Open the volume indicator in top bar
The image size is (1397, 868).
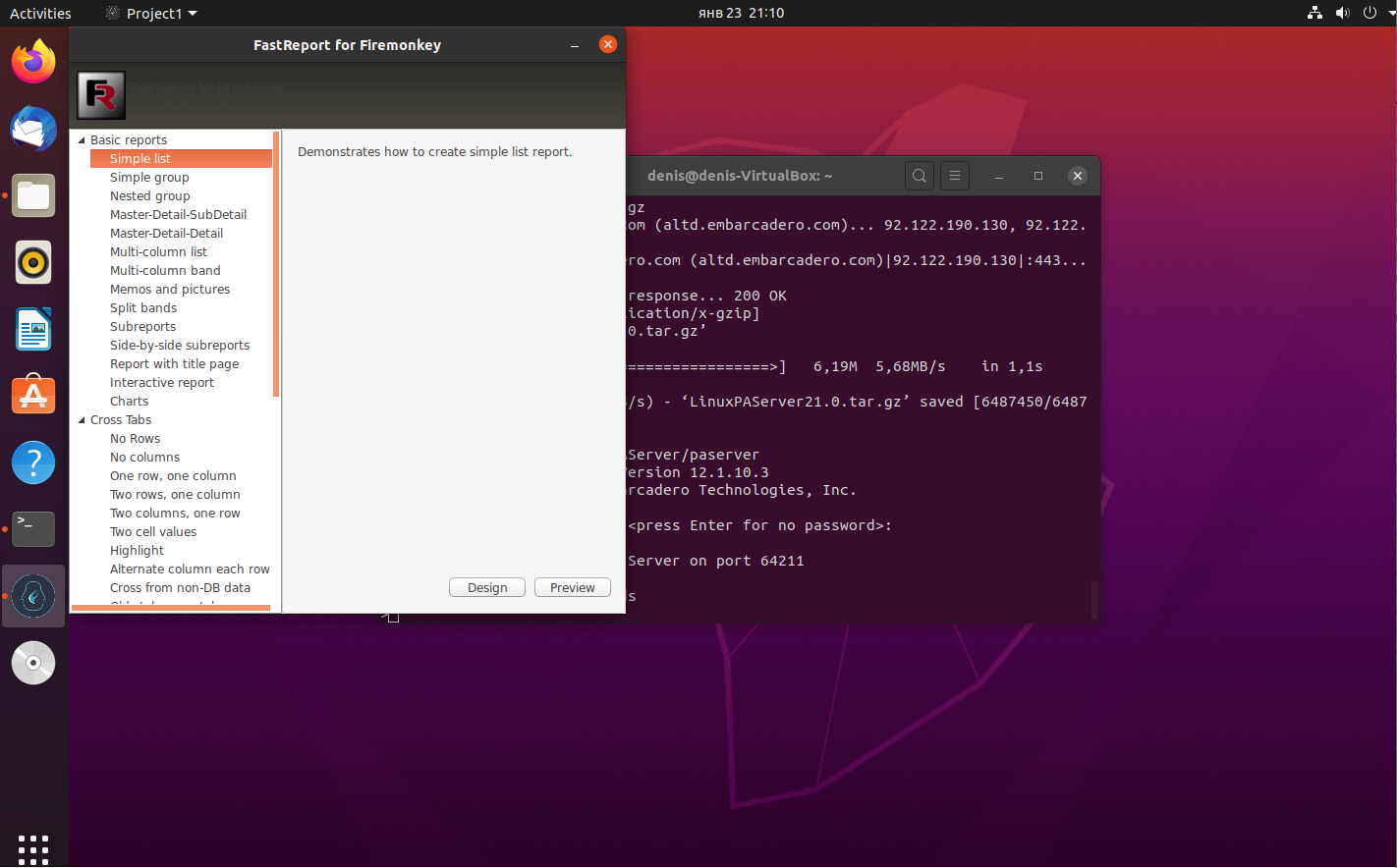pos(1342,13)
